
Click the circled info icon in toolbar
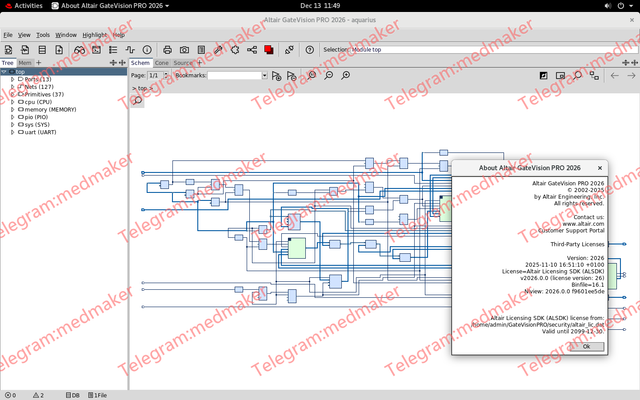pyautogui.click(x=147, y=50)
